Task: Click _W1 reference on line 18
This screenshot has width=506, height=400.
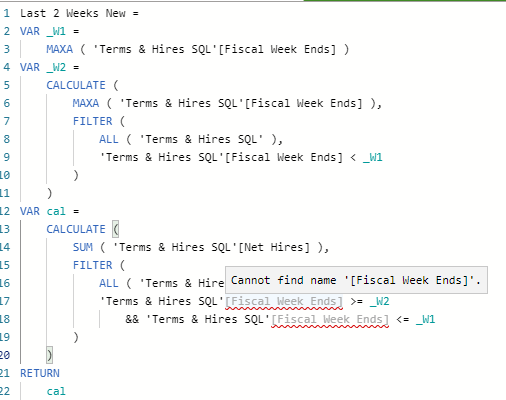Action: tap(425, 319)
